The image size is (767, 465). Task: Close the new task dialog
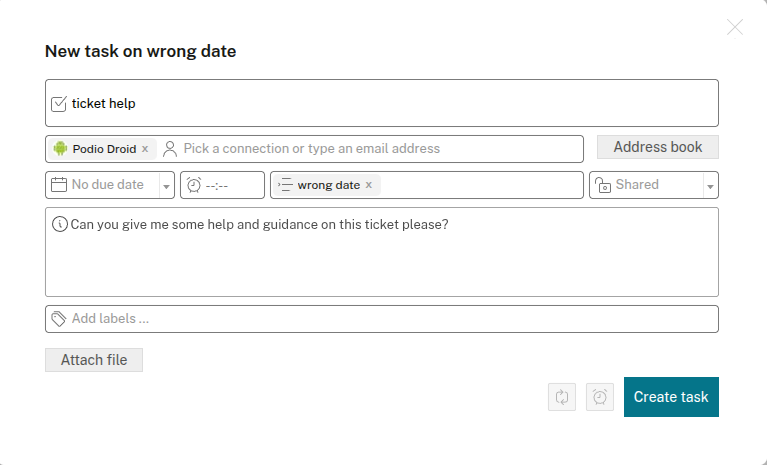click(735, 27)
